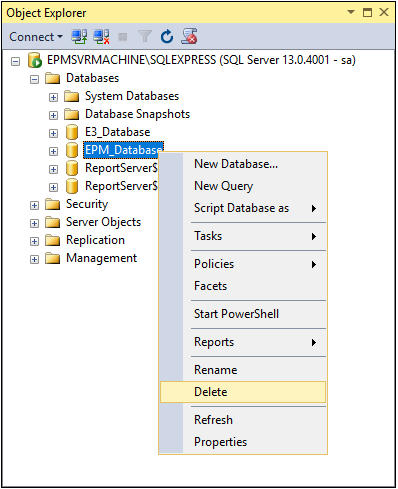Click the Server Objects folder icon

click(52, 222)
